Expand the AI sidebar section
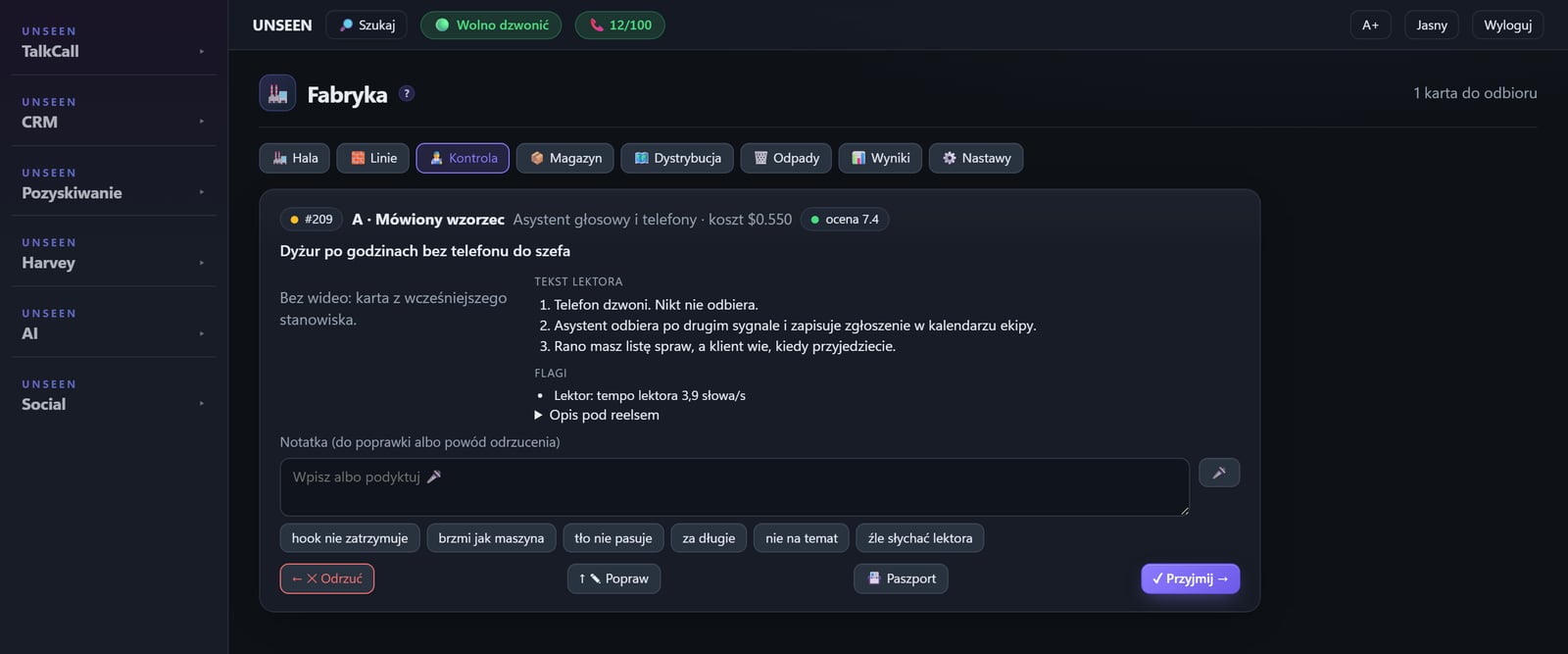Viewport: 1568px width, 654px height. (114, 325)
